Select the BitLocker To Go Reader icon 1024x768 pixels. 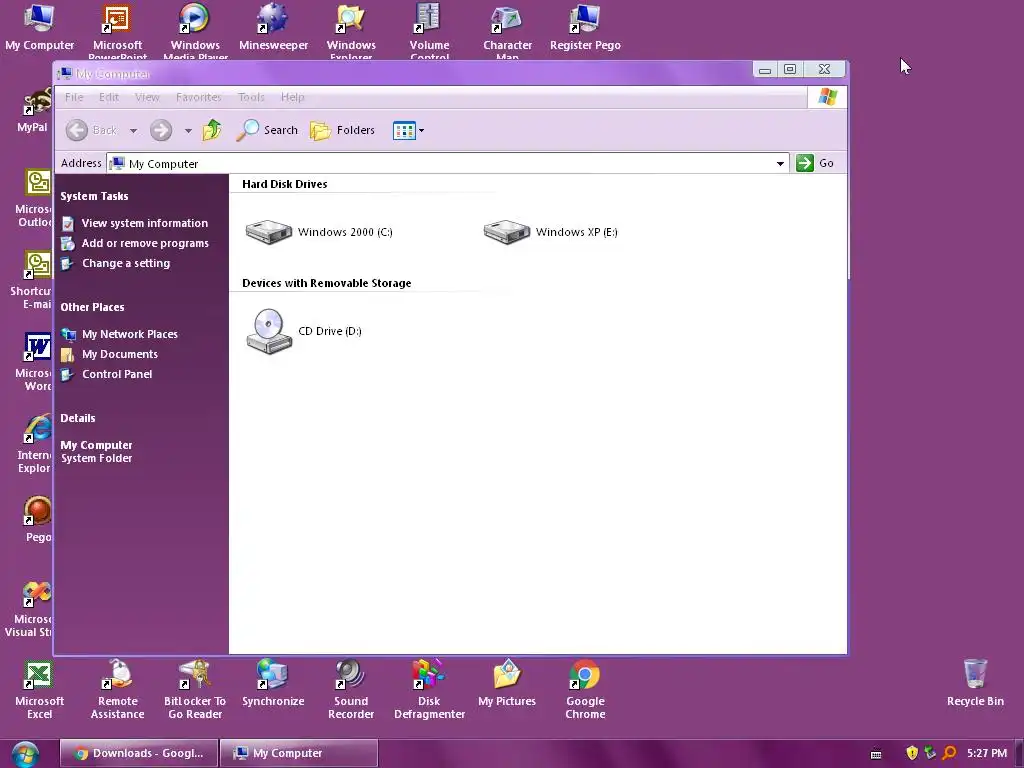pos(195,690)
